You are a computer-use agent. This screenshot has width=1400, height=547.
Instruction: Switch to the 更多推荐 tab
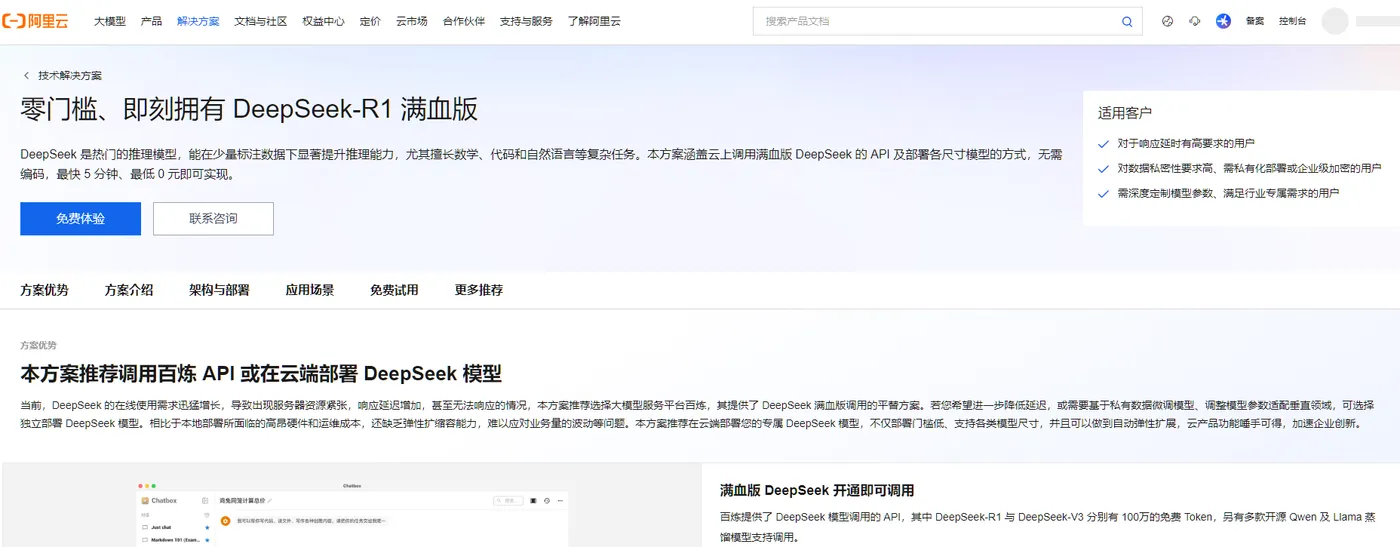(x=479, y=290)
